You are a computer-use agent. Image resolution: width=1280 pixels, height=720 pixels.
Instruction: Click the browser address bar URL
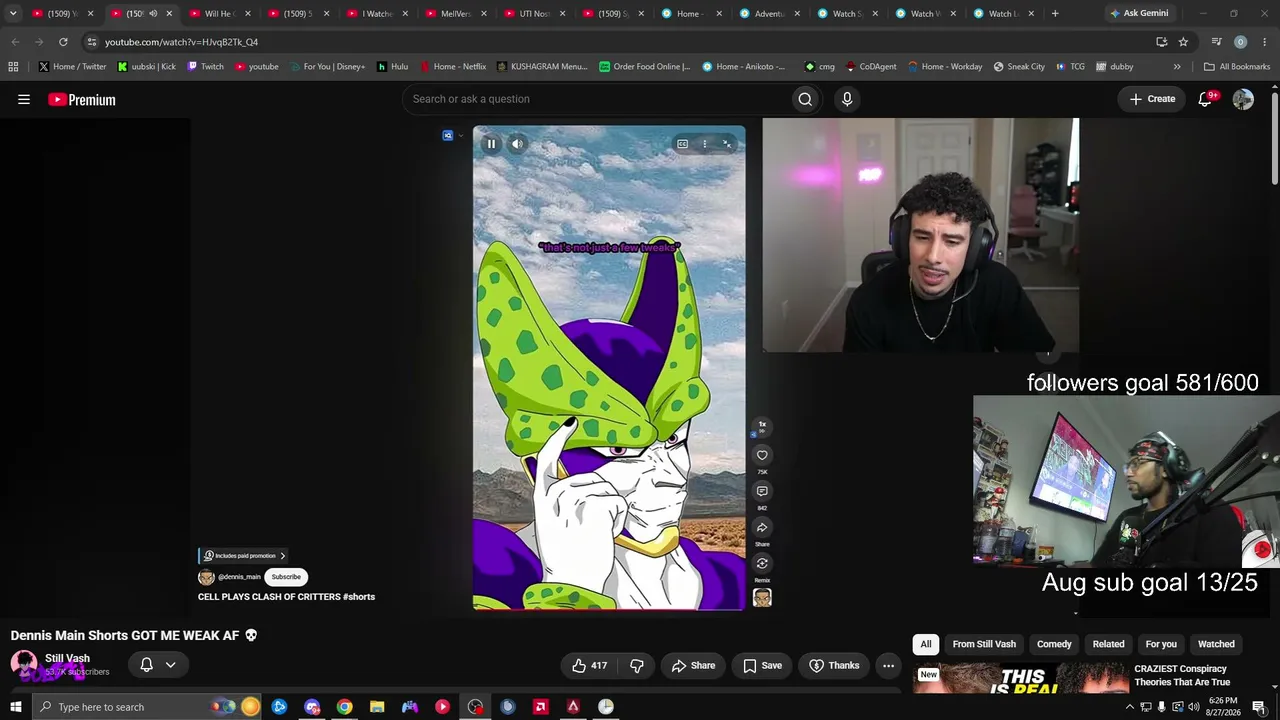click(x=181, y=42)
